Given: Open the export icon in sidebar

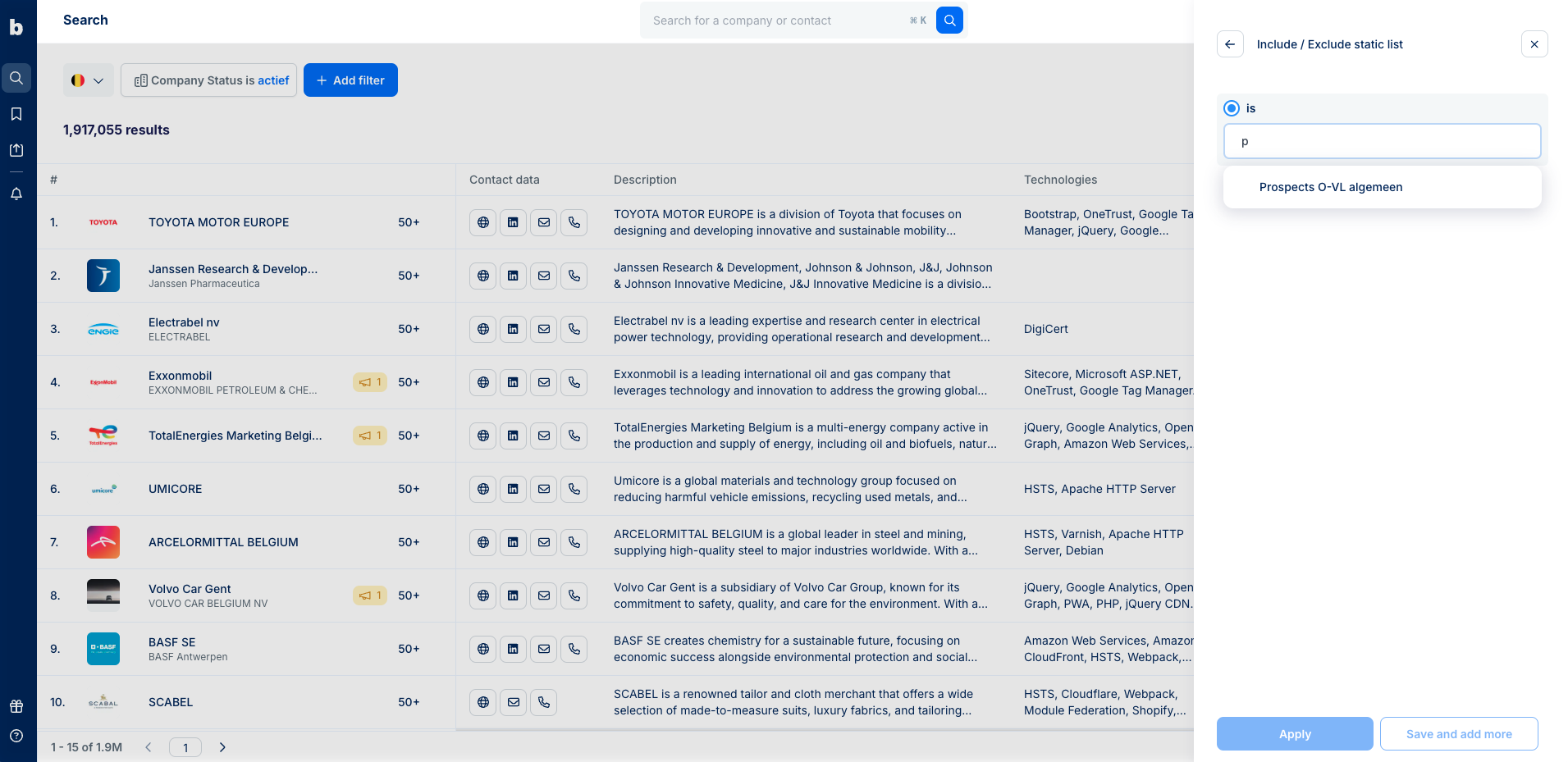Looking at the screenshot, I should click(16, 150).
